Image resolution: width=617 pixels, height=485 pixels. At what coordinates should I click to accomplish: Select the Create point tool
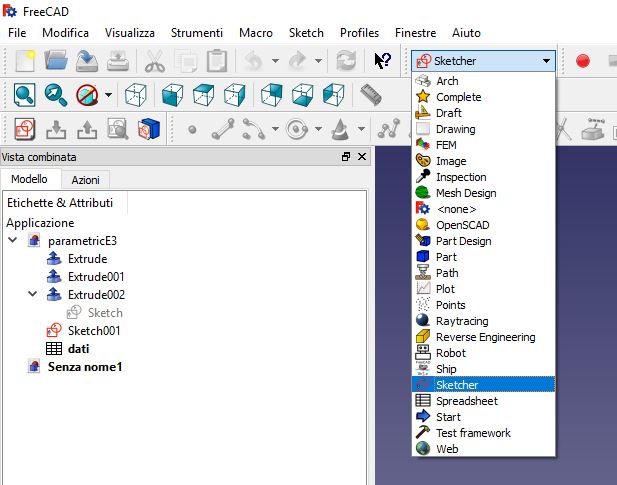point(192,129)
